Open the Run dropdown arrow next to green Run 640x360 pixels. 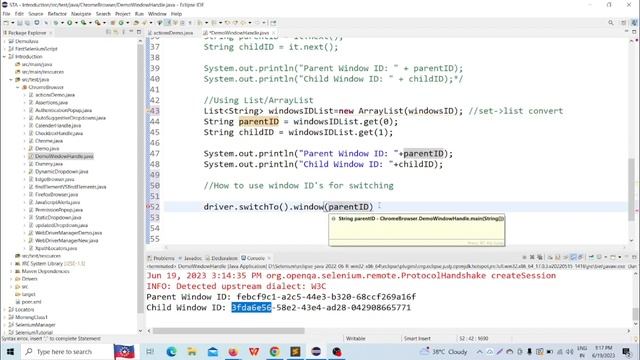[x=76, y=23]
